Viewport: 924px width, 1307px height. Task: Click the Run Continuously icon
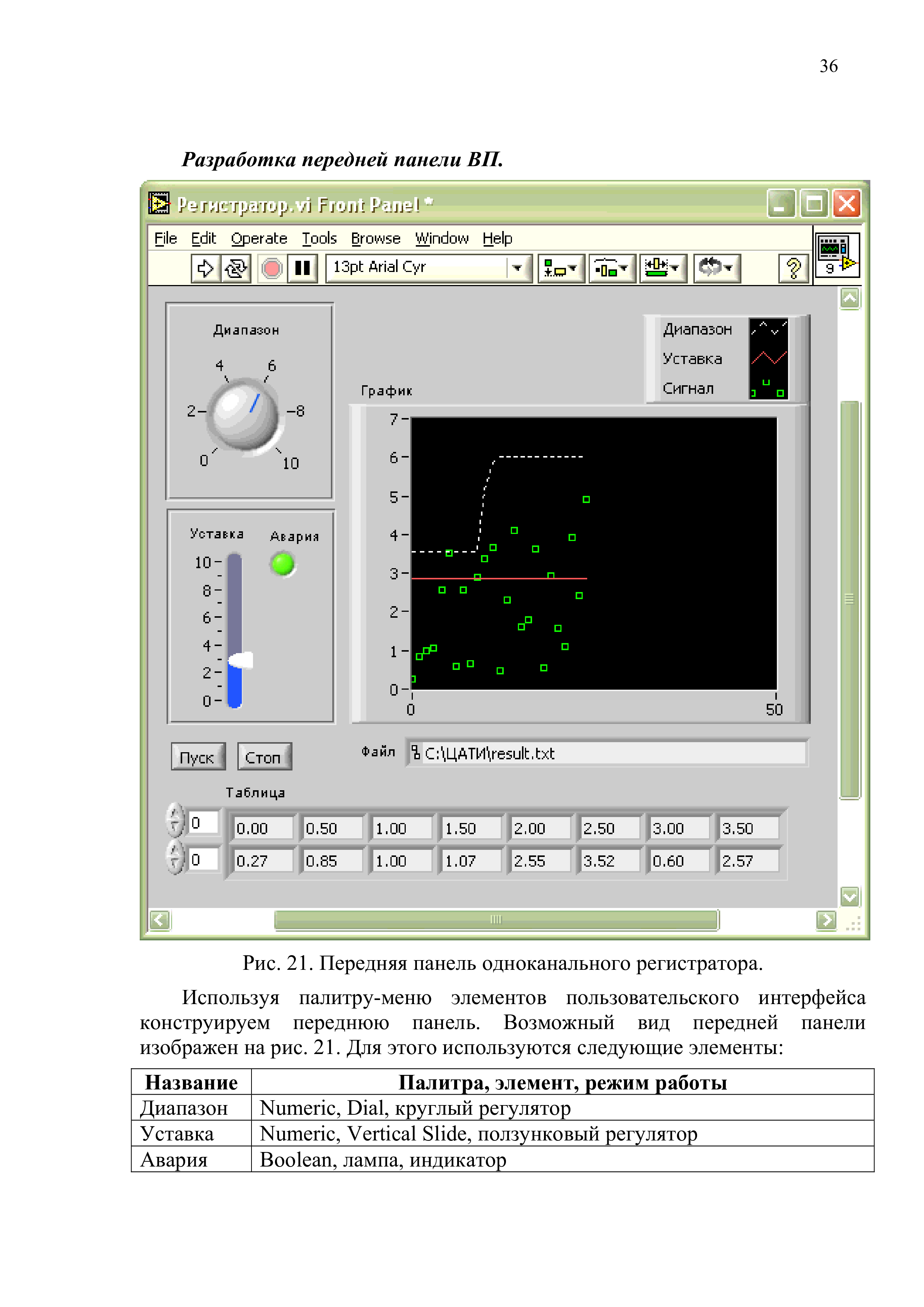236,268
